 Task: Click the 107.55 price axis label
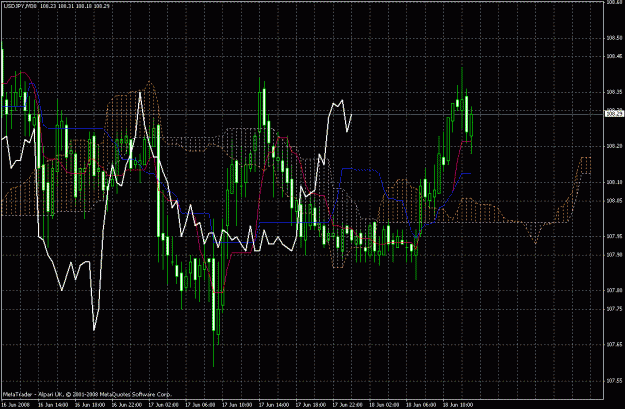coord(614,381)
